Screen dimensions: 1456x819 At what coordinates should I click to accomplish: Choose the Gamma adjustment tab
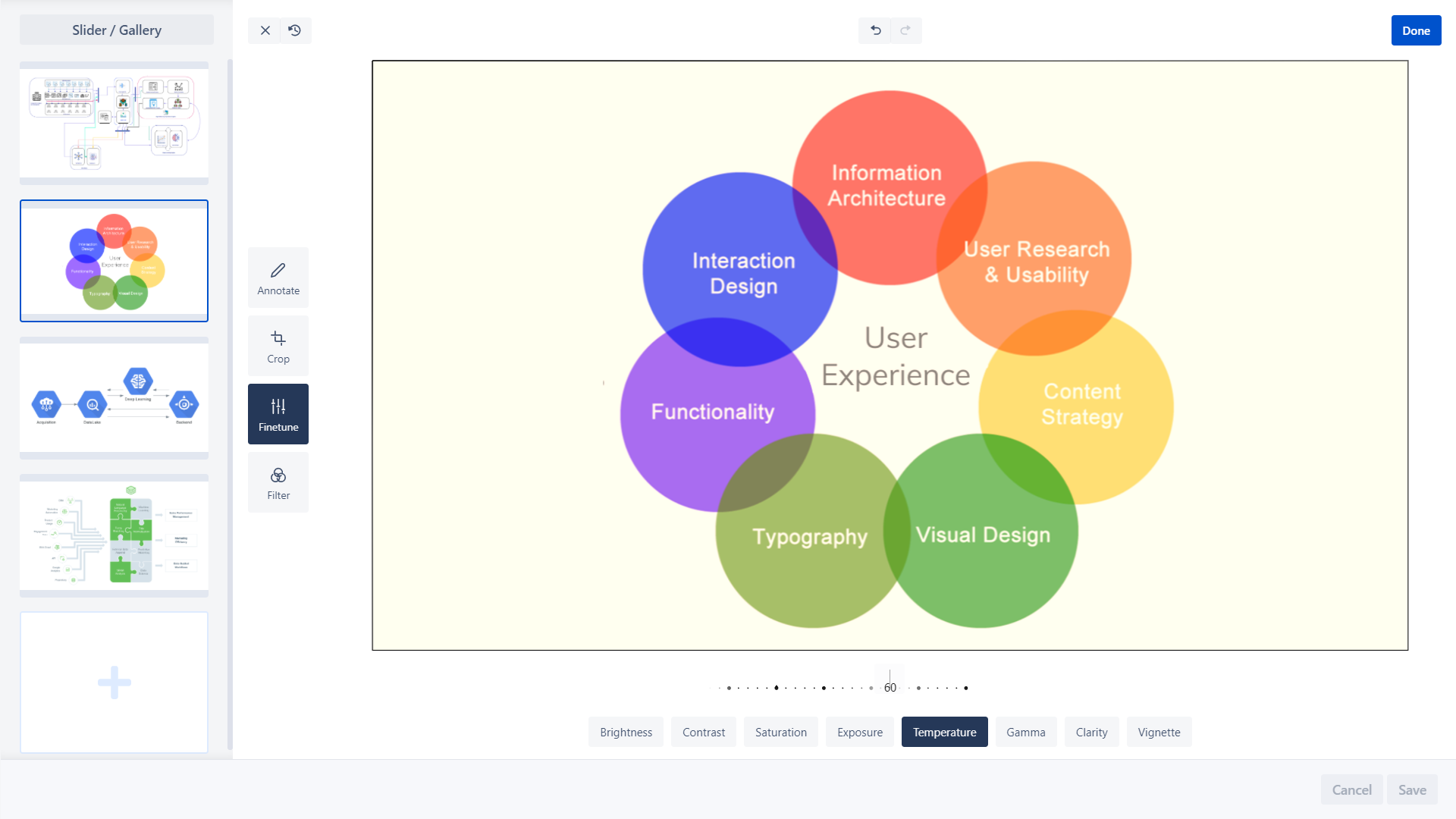tap(1025, 732)
